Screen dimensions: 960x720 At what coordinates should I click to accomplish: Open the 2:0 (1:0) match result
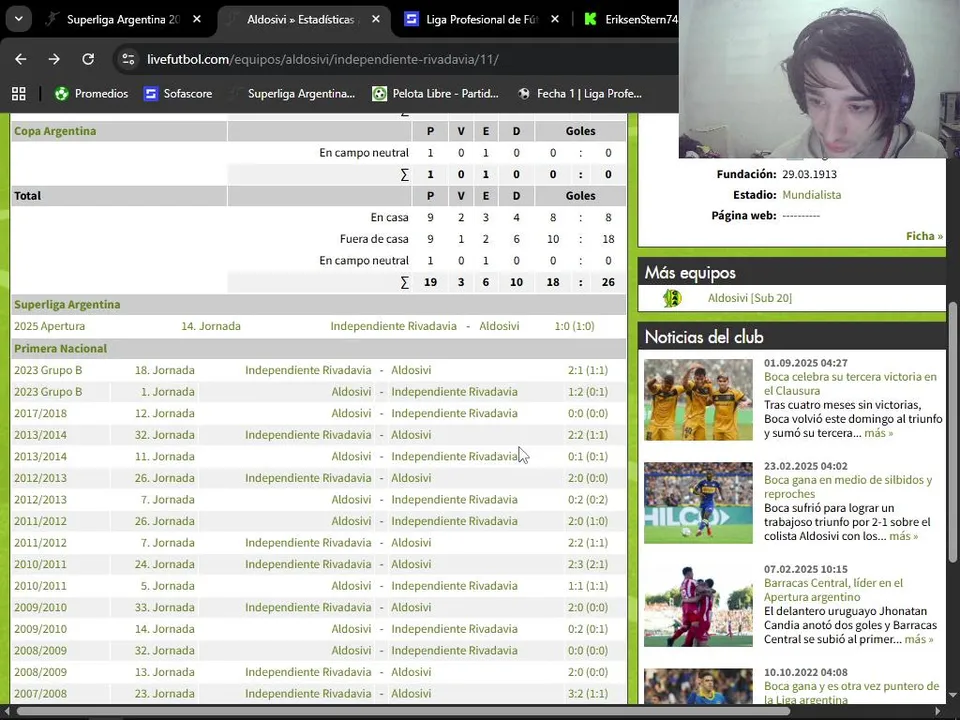(x=588, y=521)
